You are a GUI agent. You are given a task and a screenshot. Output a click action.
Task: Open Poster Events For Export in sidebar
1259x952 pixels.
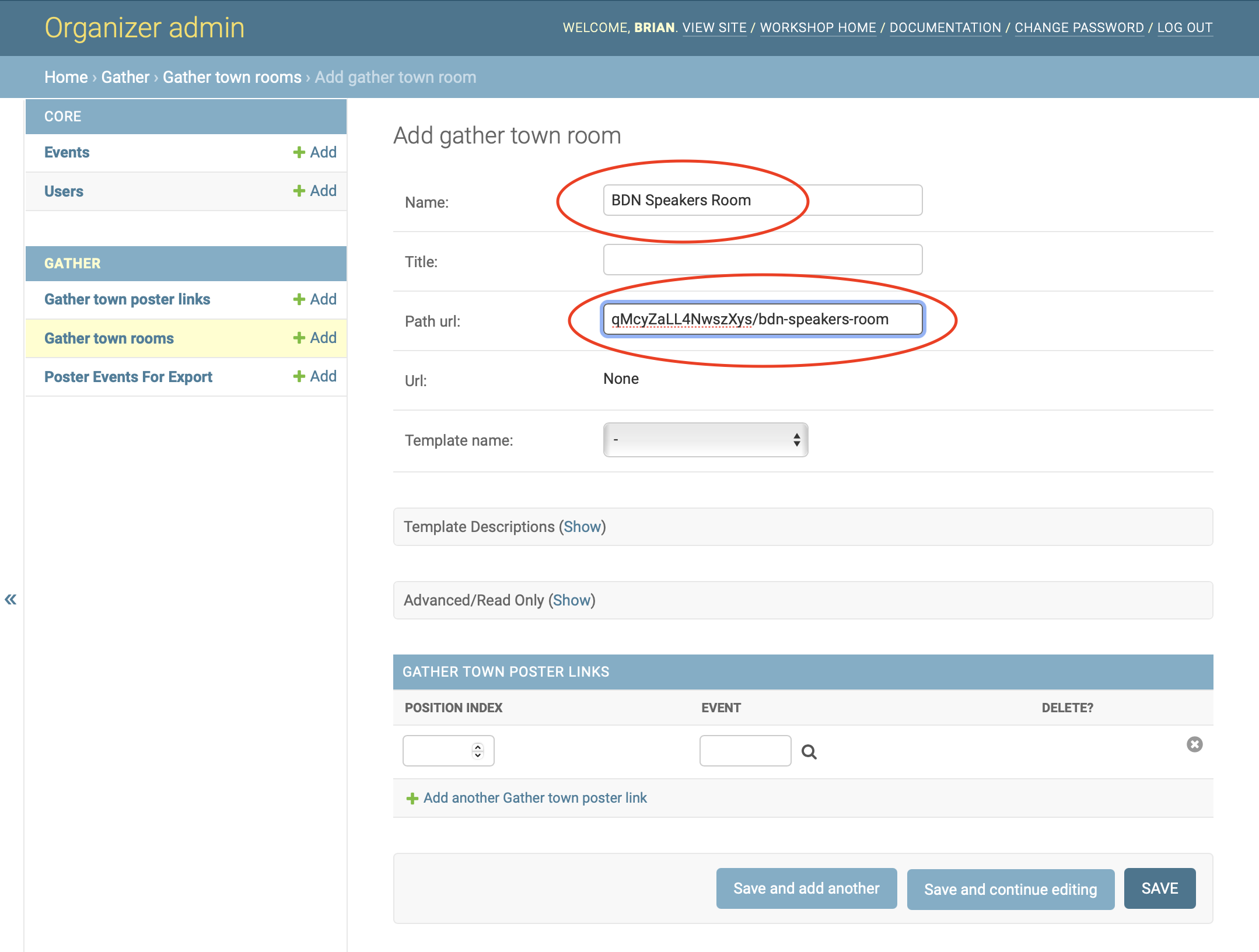(128, 377)
